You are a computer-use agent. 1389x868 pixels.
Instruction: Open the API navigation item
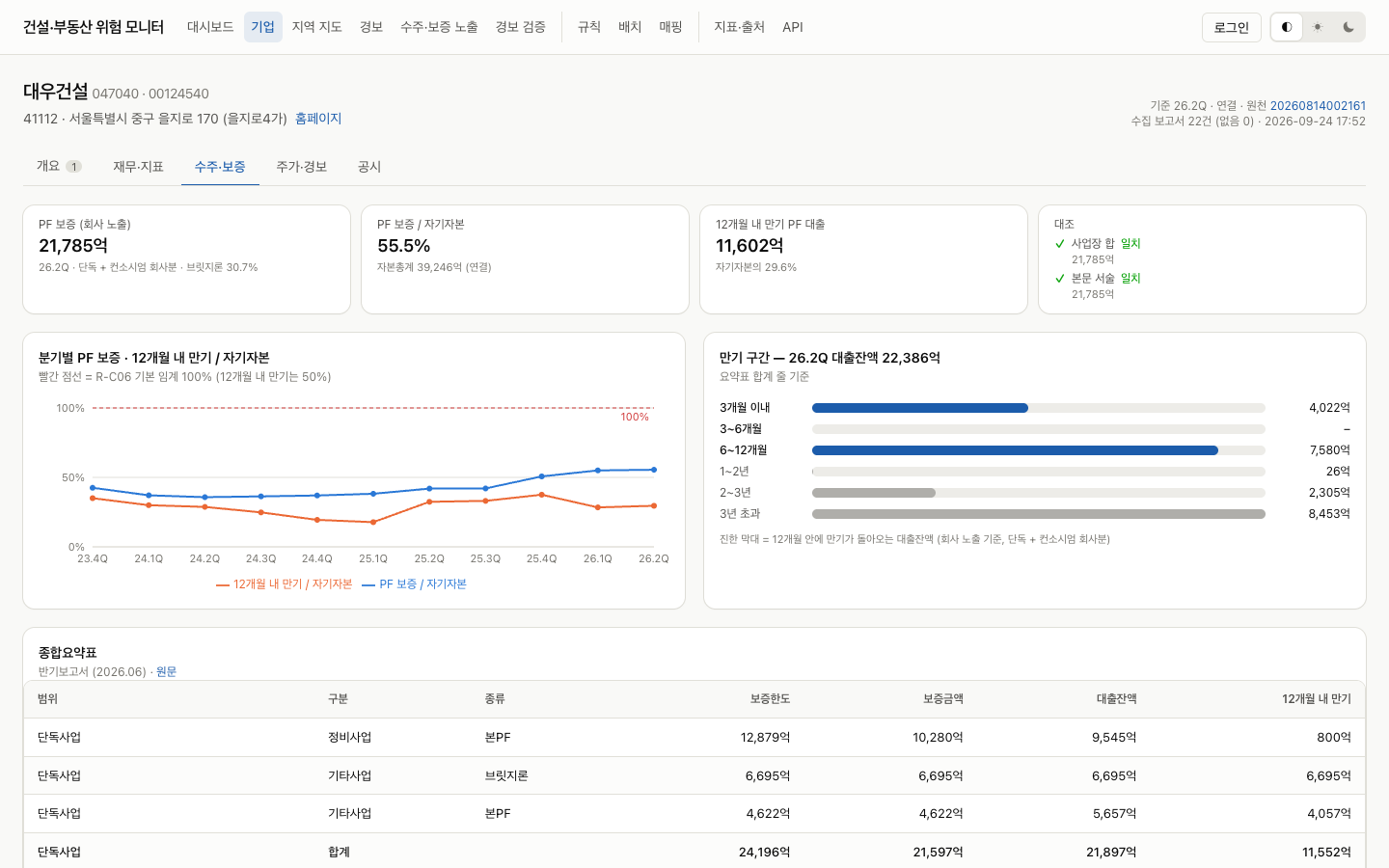(x=793, y=27)
